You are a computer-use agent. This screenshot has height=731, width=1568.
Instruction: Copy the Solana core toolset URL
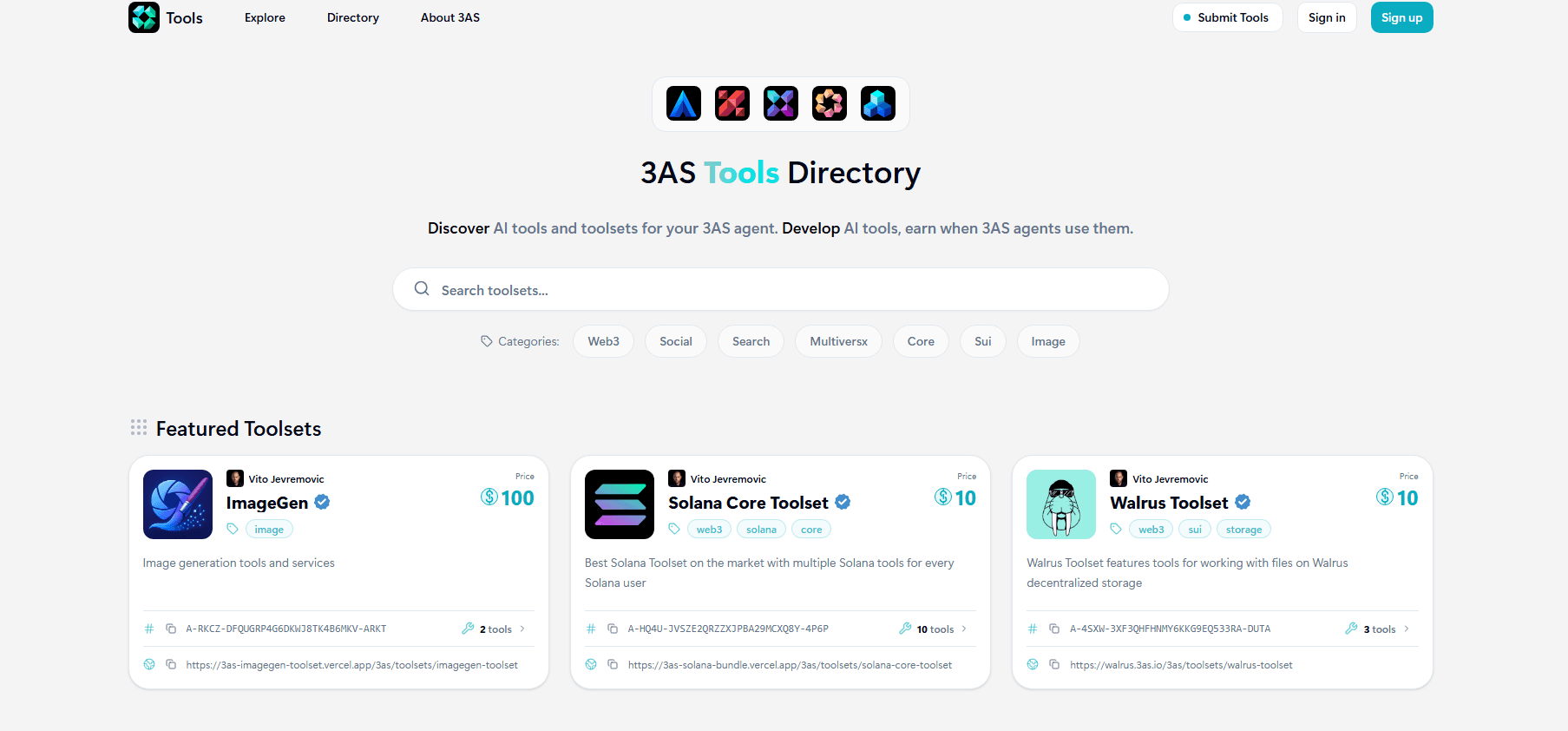[613, 665]
